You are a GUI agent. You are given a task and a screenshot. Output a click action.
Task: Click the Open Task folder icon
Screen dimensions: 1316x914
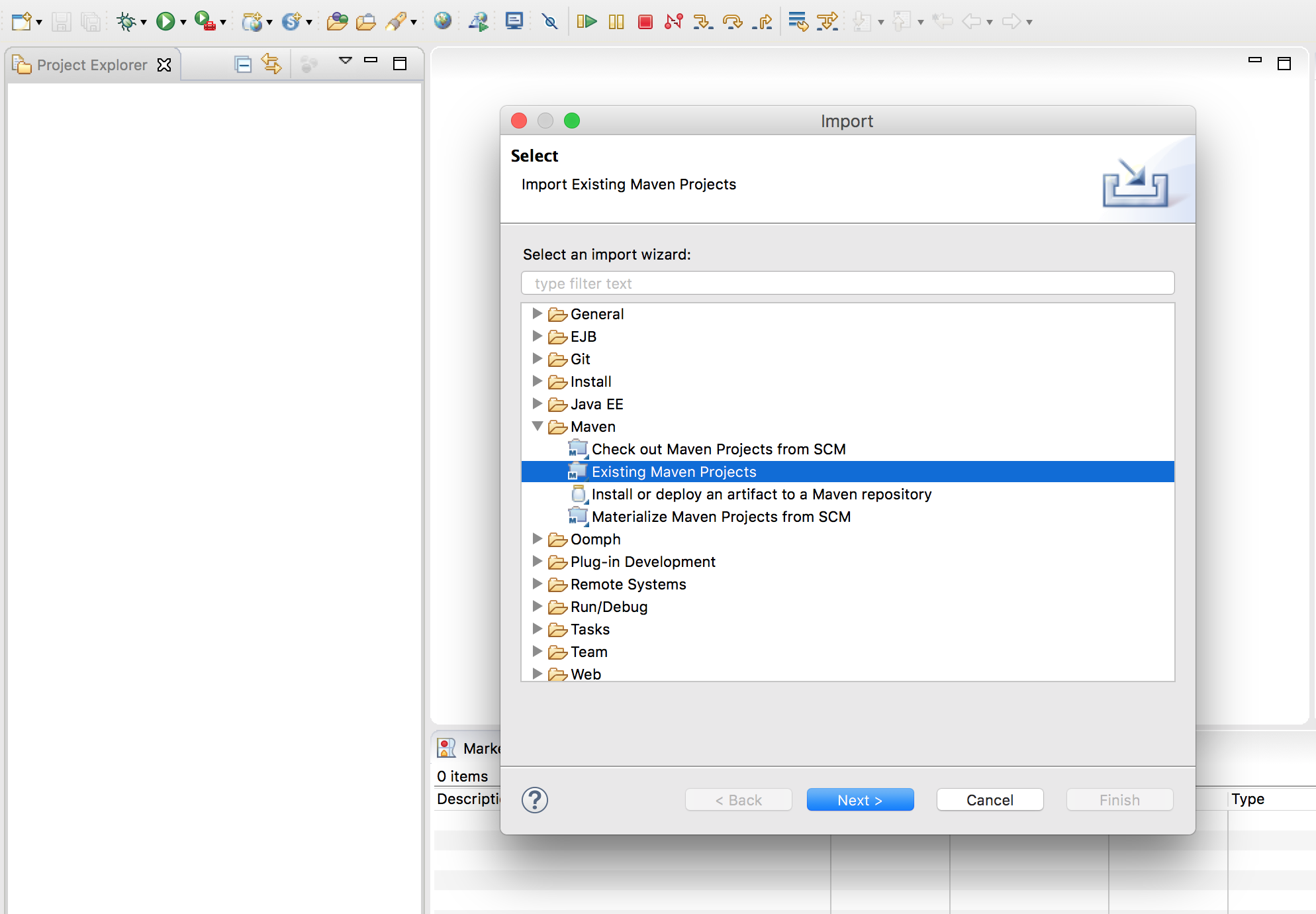click(365, 22)
